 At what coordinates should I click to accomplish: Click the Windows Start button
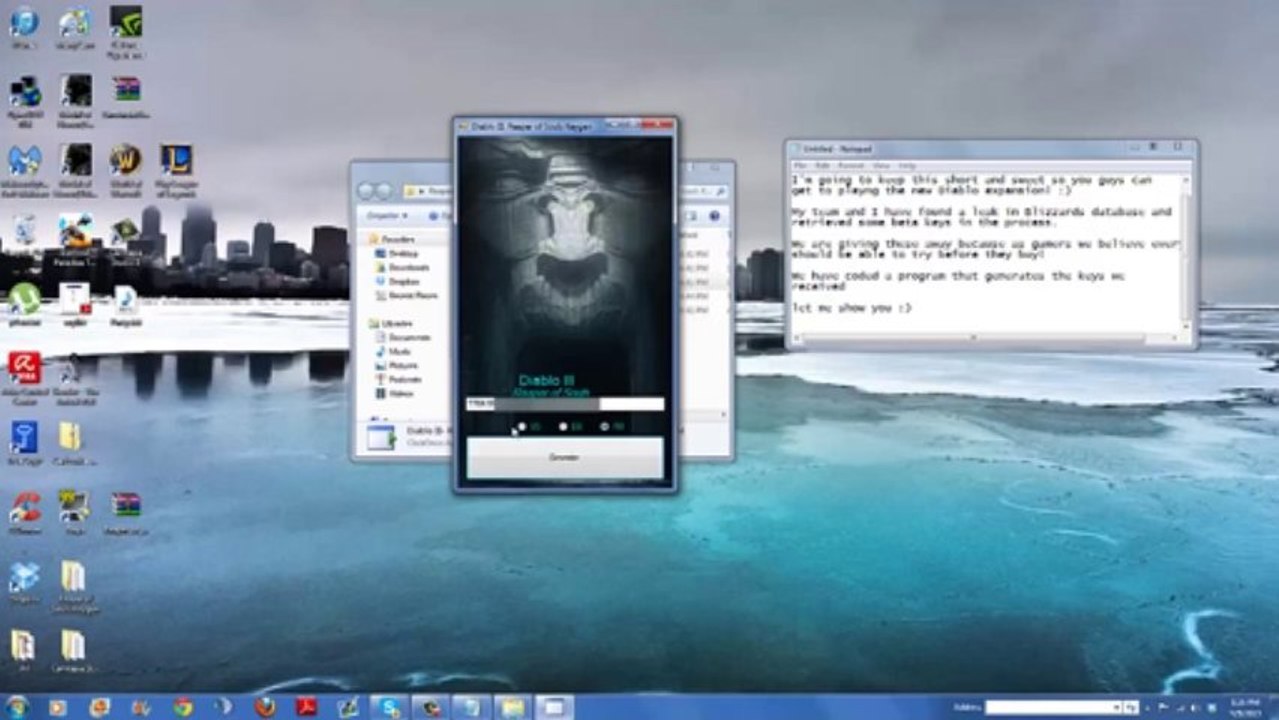pyautogui.click(x=17, y=707)
